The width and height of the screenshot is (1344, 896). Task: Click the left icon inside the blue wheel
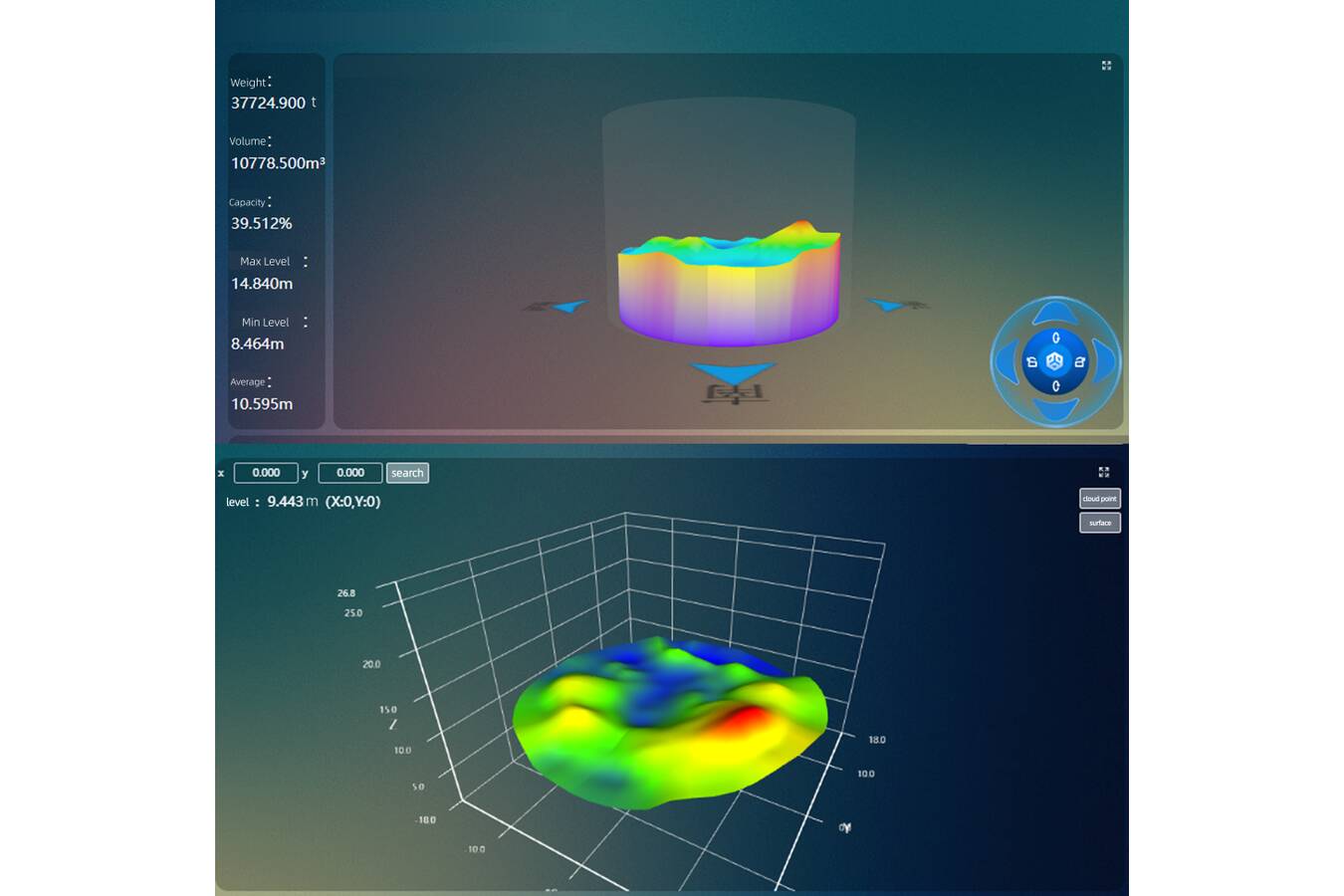click(1032, 361)
